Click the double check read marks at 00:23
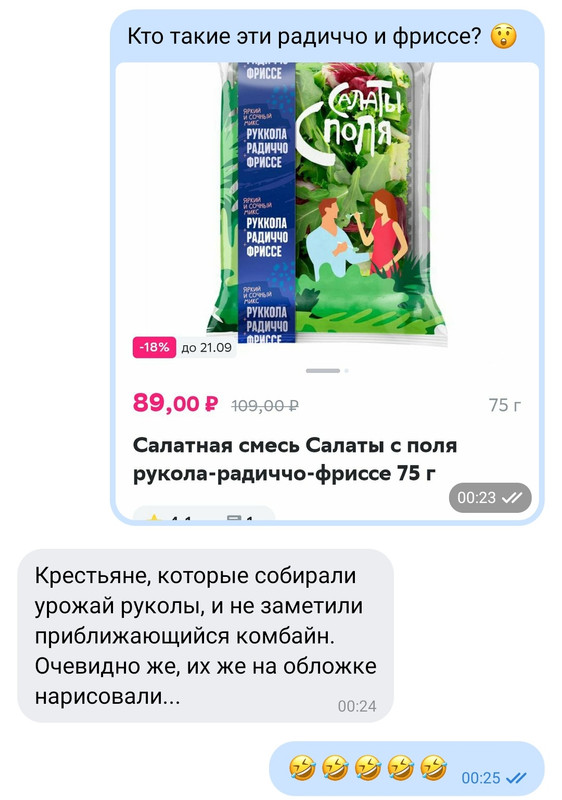 click(512, 498)
